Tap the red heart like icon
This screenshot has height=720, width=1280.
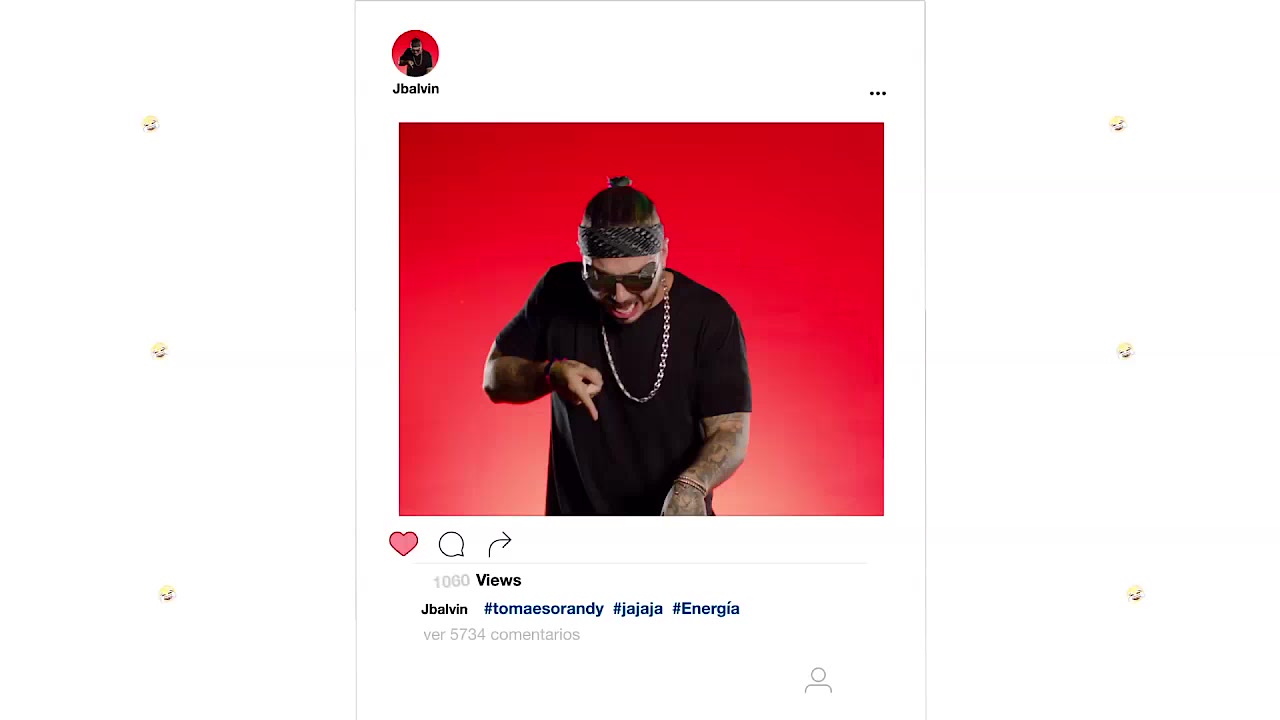coord(404,543)
